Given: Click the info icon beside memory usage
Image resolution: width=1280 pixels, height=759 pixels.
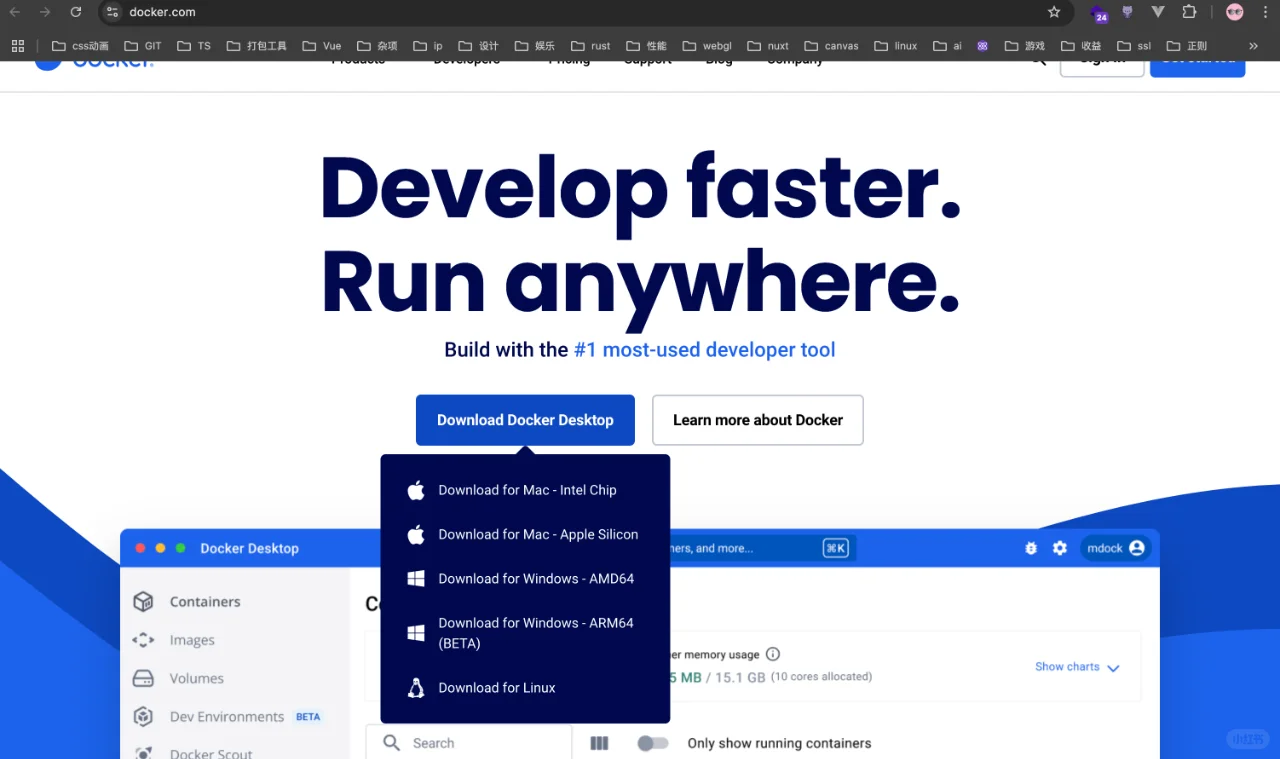Looking at the screenshot, I should (773, 654).
